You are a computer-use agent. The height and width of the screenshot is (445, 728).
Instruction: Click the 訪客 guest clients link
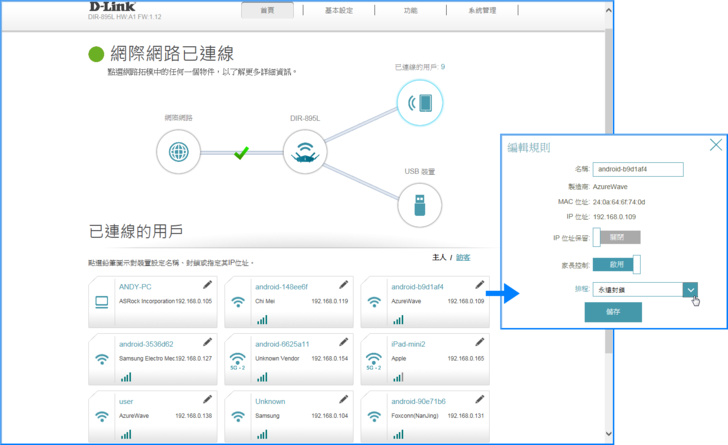tap(463, 258)
